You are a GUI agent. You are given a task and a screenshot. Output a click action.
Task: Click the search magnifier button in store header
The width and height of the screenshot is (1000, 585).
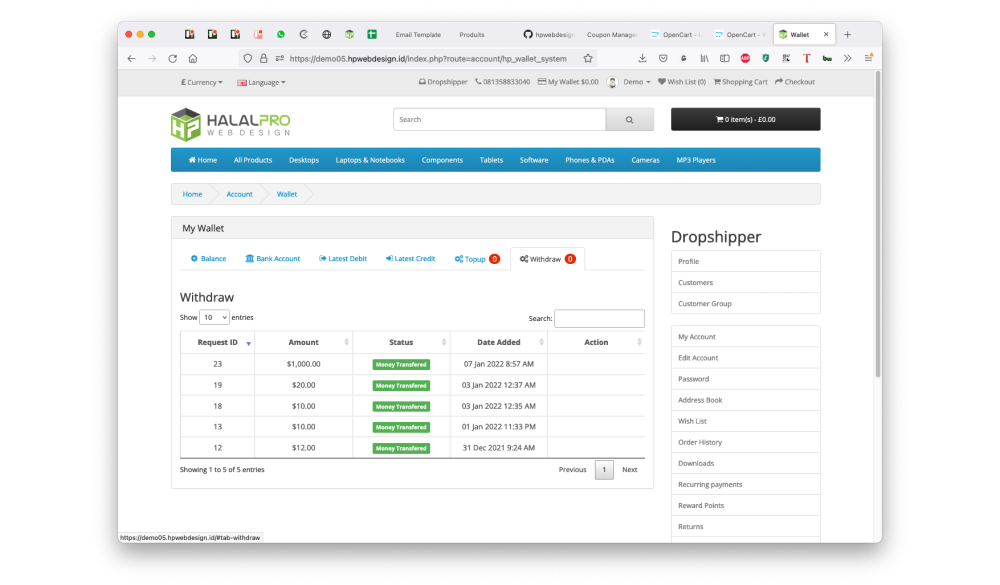[629, 120]
